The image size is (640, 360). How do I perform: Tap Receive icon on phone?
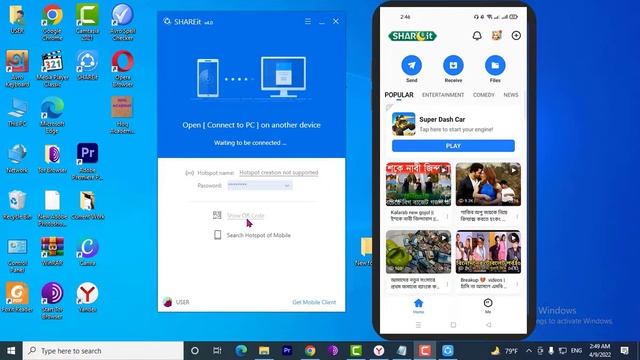453,65
